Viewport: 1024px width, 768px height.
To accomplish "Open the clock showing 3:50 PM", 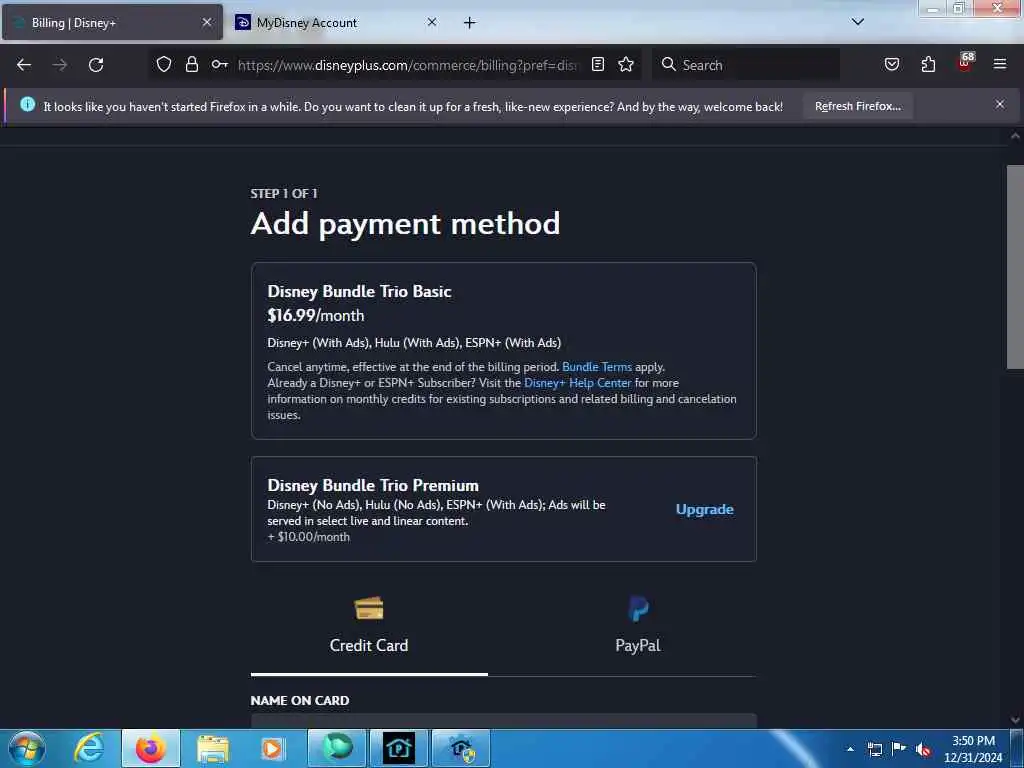I will click(x=973, y=749).
